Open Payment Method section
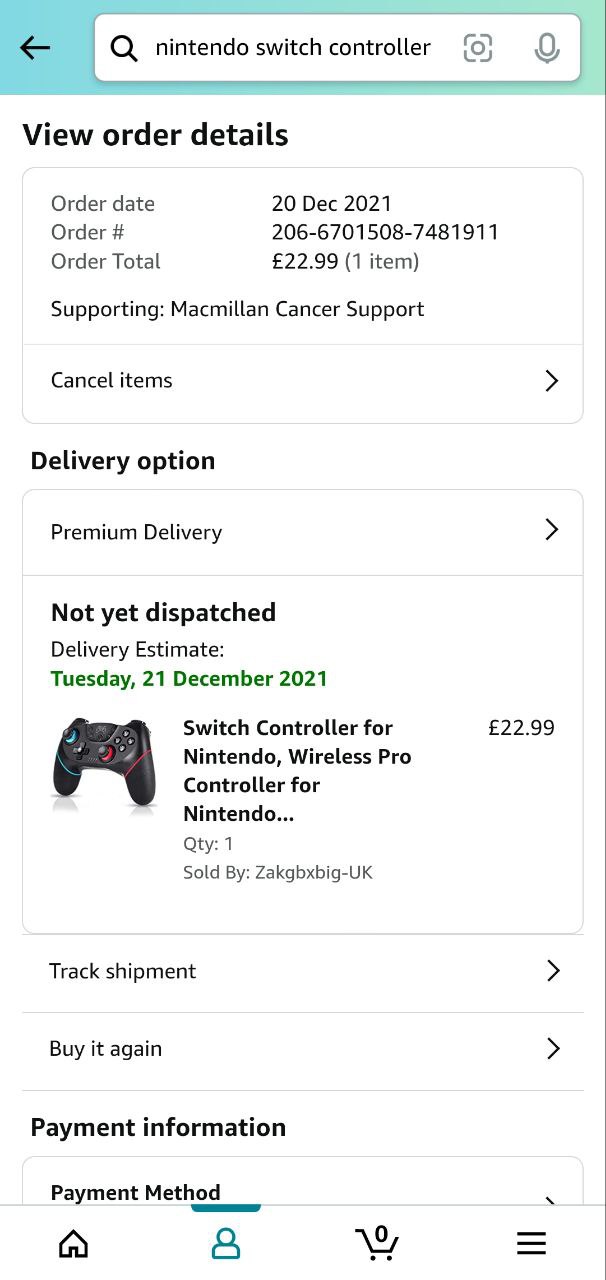606x1280 pixels. [x=136, y=1192]
